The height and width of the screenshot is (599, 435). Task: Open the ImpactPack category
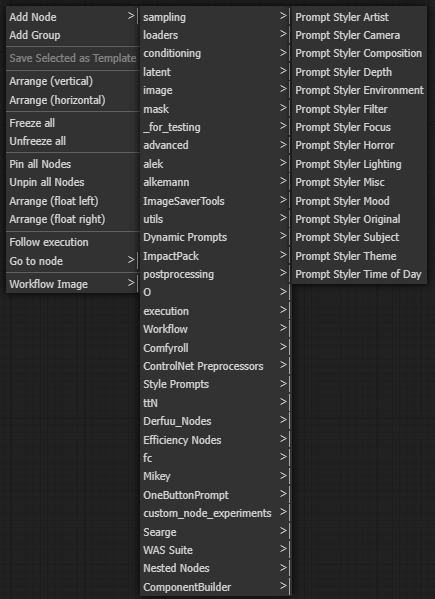(215, 256)
